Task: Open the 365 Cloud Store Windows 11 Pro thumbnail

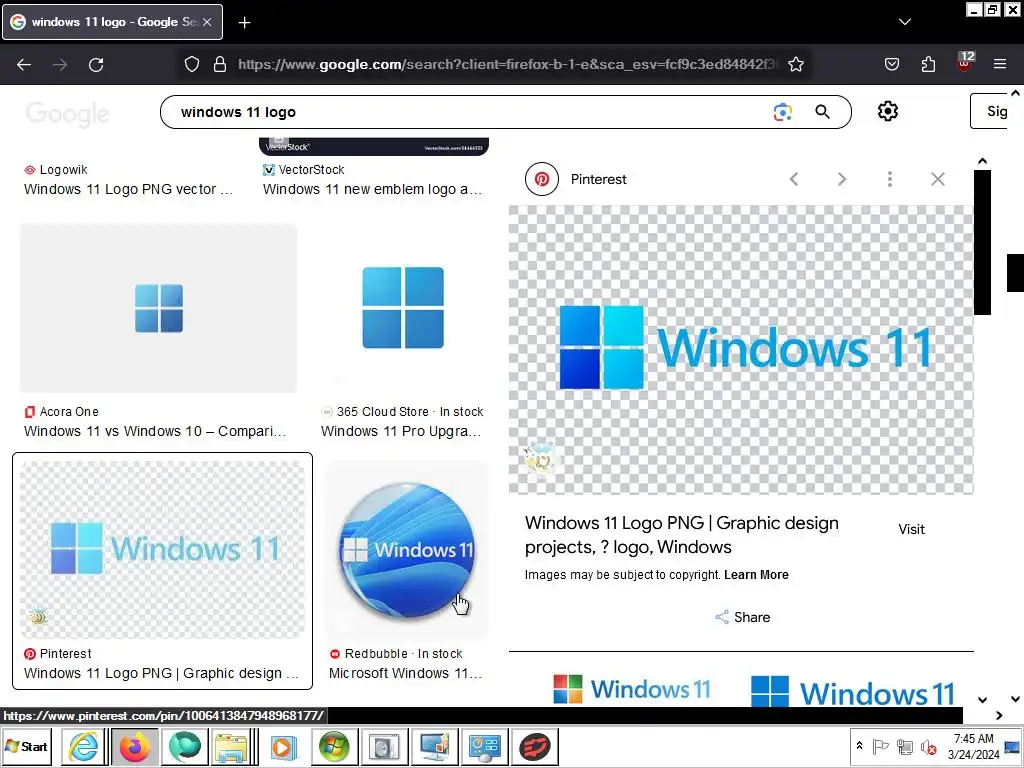Action: coord(403,308)
